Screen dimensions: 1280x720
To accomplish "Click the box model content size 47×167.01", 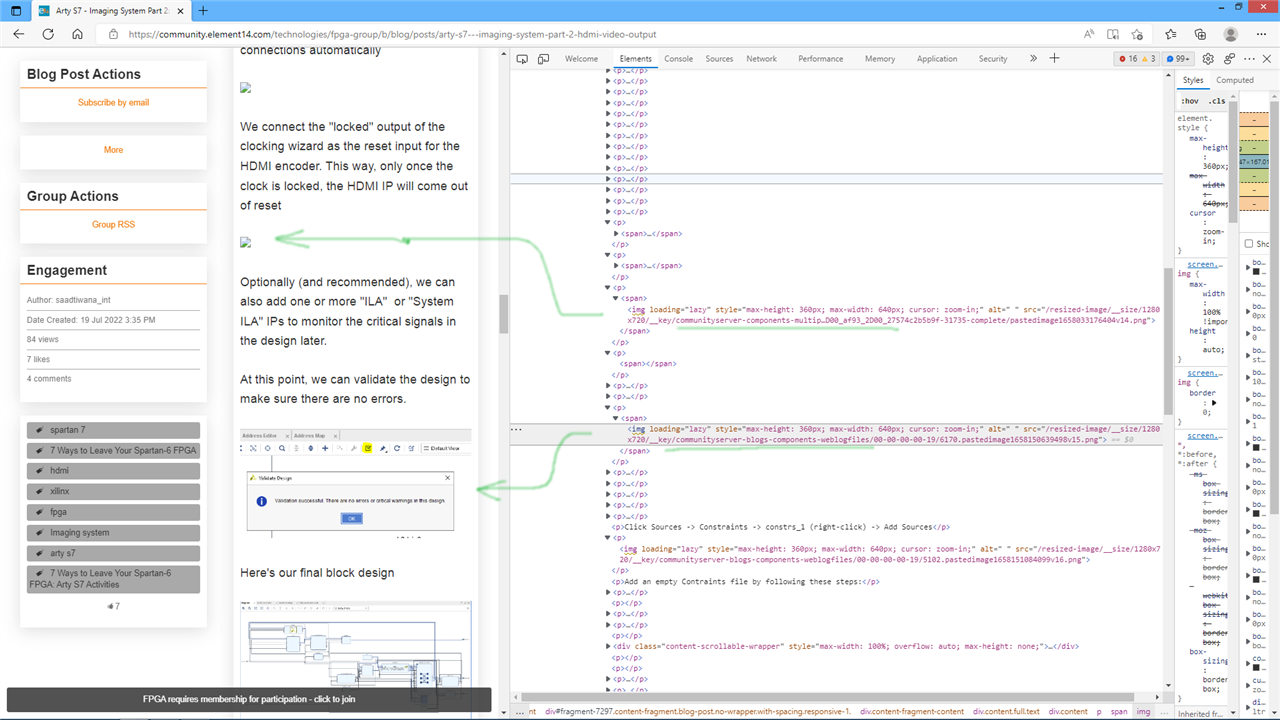I will 1254,161.
